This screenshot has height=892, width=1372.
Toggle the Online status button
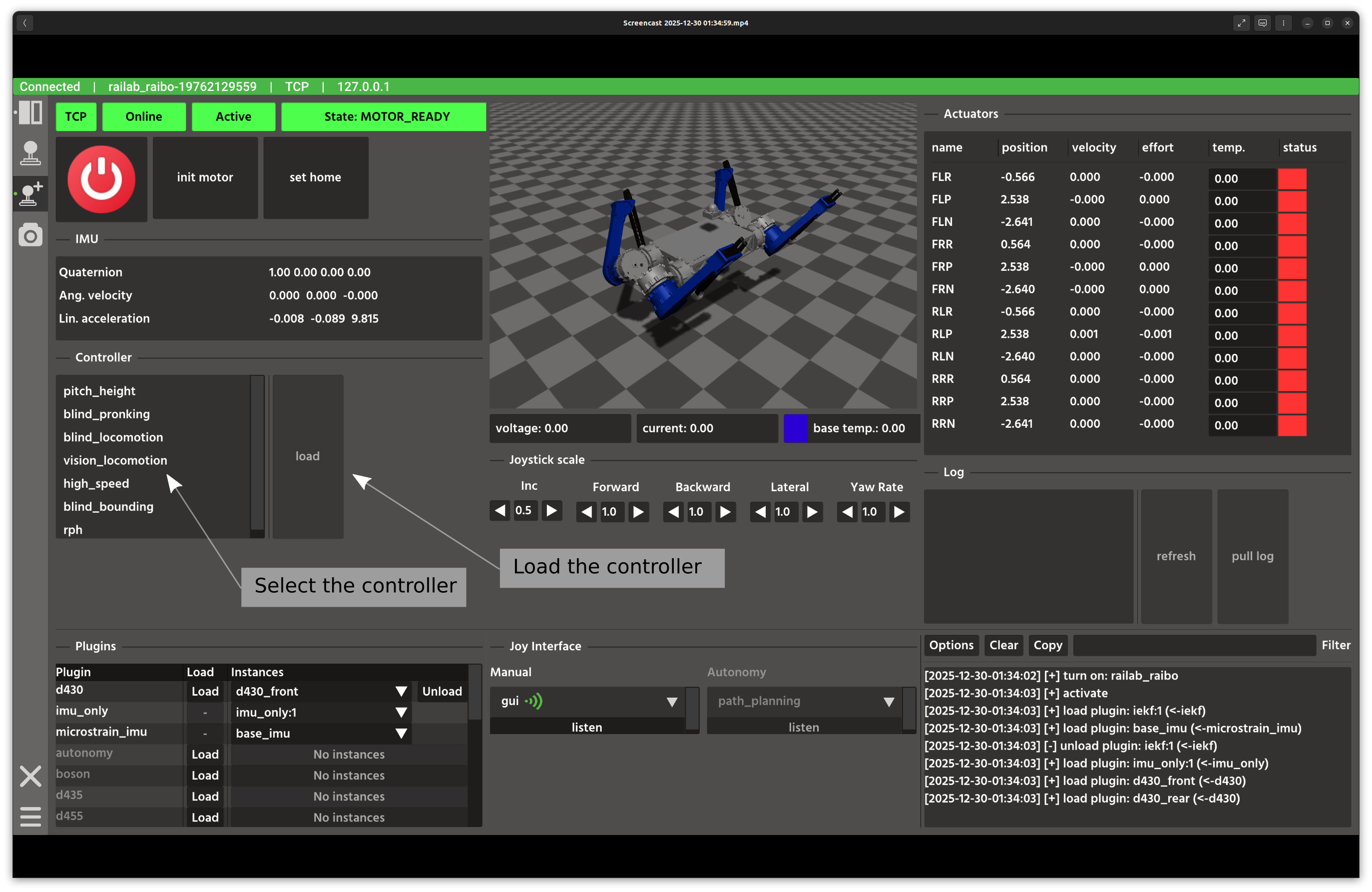(x=143, y=116)
